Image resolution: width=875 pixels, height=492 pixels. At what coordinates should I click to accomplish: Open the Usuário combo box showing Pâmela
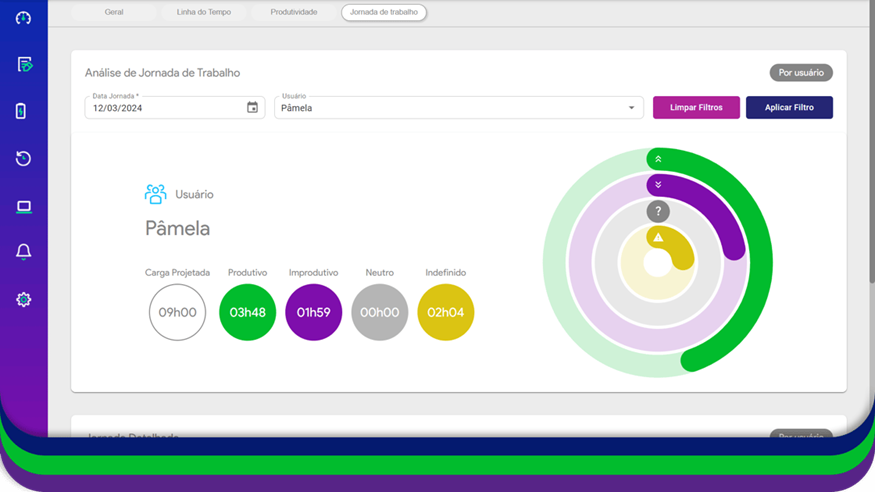(x=450, y=108)
